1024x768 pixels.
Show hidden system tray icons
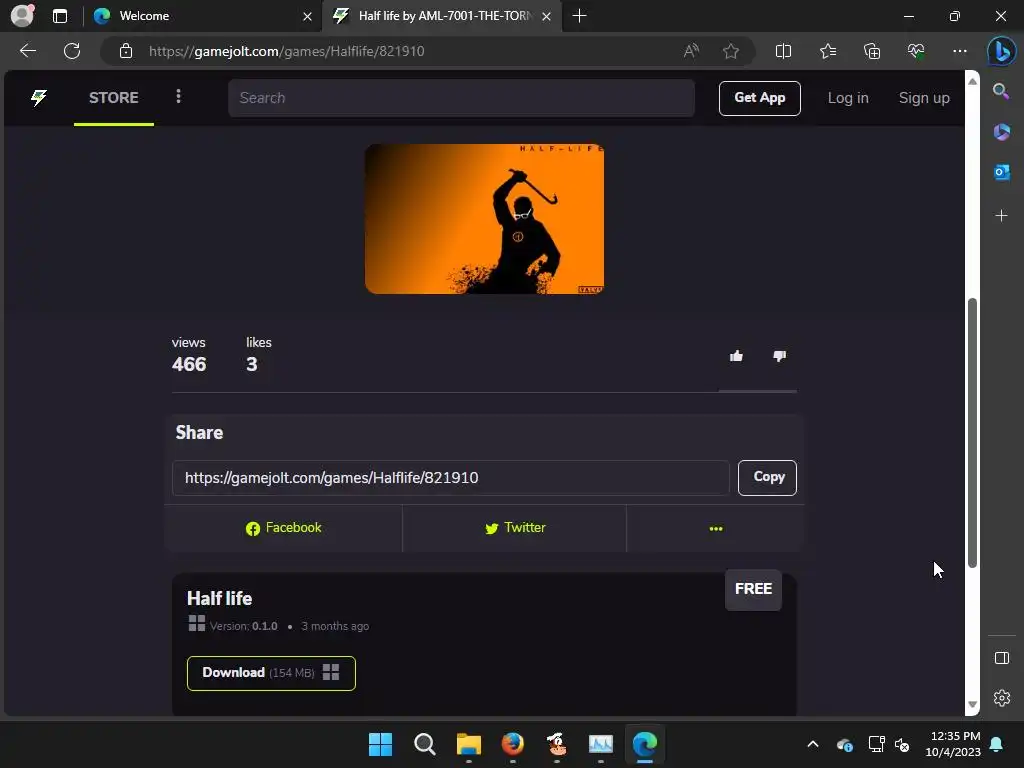tap(812, 744)
